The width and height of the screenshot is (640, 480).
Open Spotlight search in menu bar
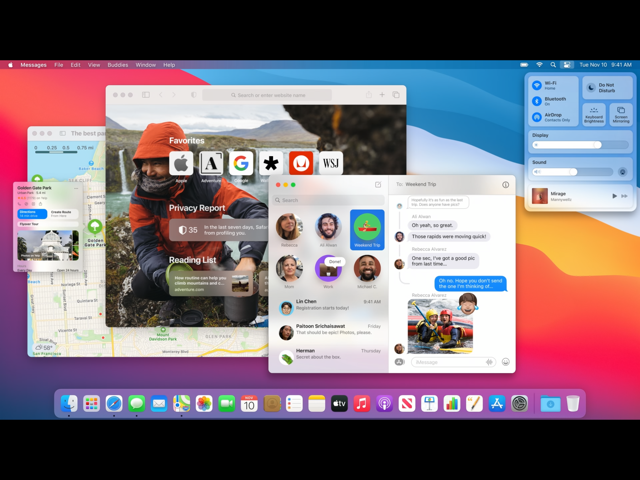point(553,65)
